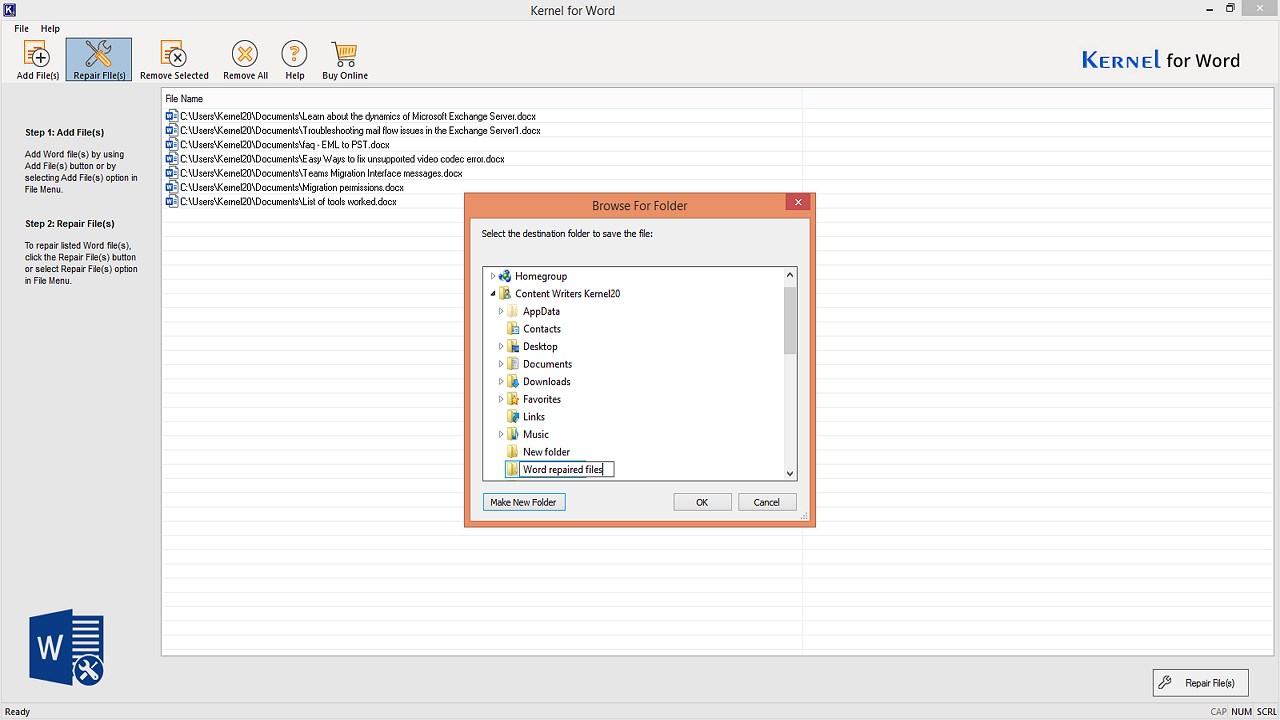Expand the Desktop folder node
The height and width of the screenshot is (720, 1280).
(x=501, y=346)
